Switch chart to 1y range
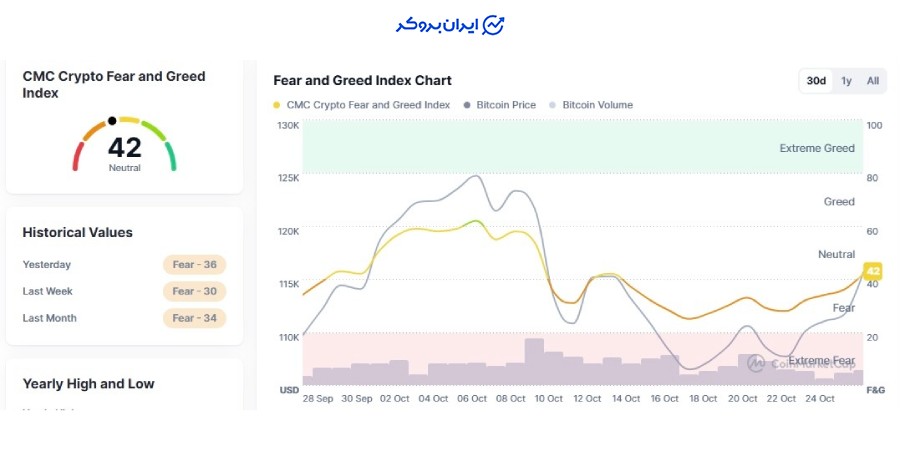This screenshot has width=900, height=471. coord(846,81)
